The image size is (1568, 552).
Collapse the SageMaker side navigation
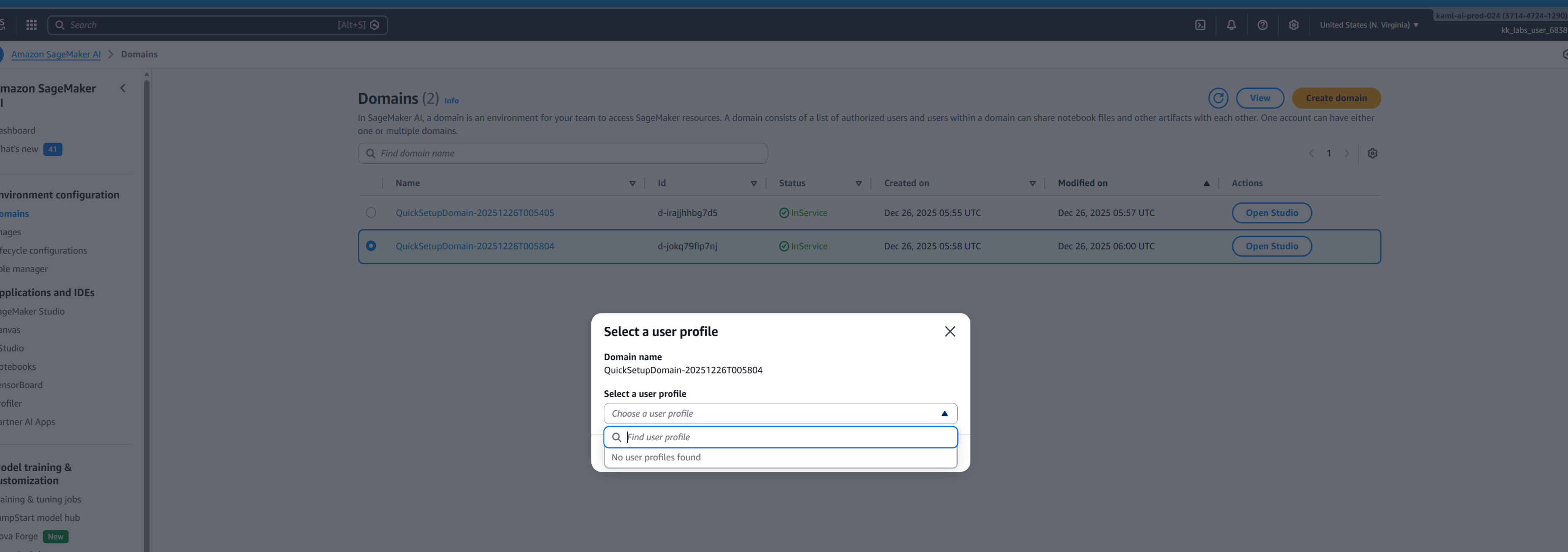[123, 88]
